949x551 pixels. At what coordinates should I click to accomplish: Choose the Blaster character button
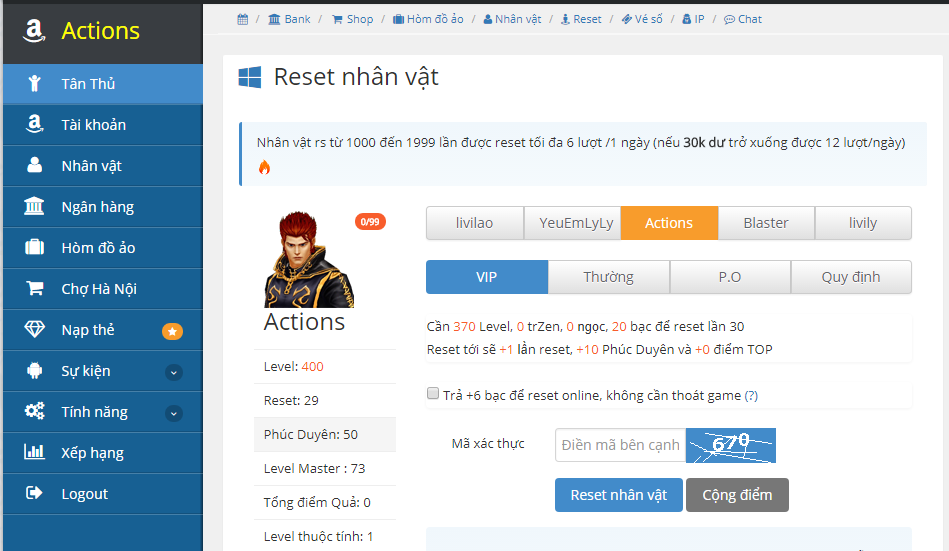pyautogui.click(x=766, y=223)
